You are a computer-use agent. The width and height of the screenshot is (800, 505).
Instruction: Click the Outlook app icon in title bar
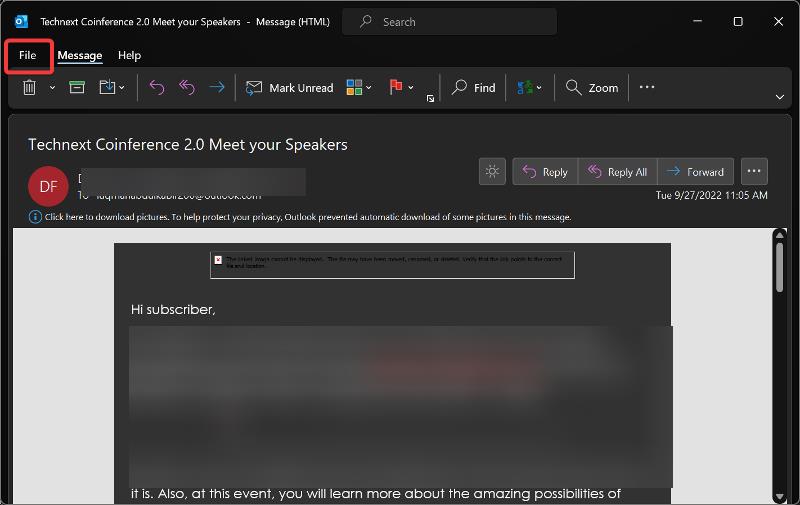[x=21, y=21]
